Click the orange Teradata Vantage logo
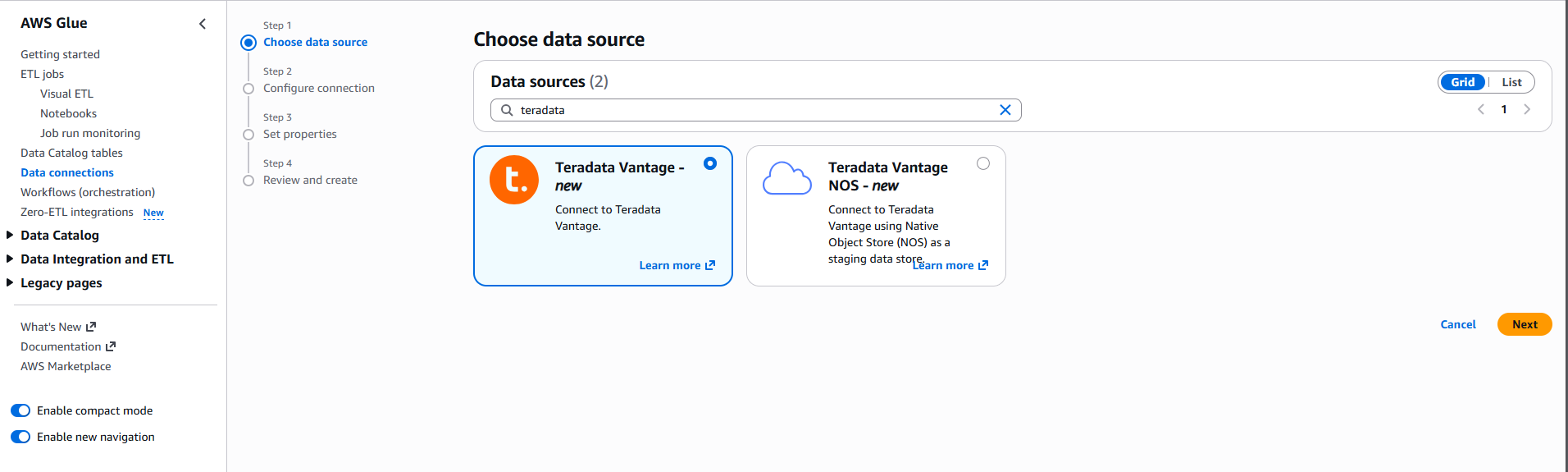 coord(514,180)
